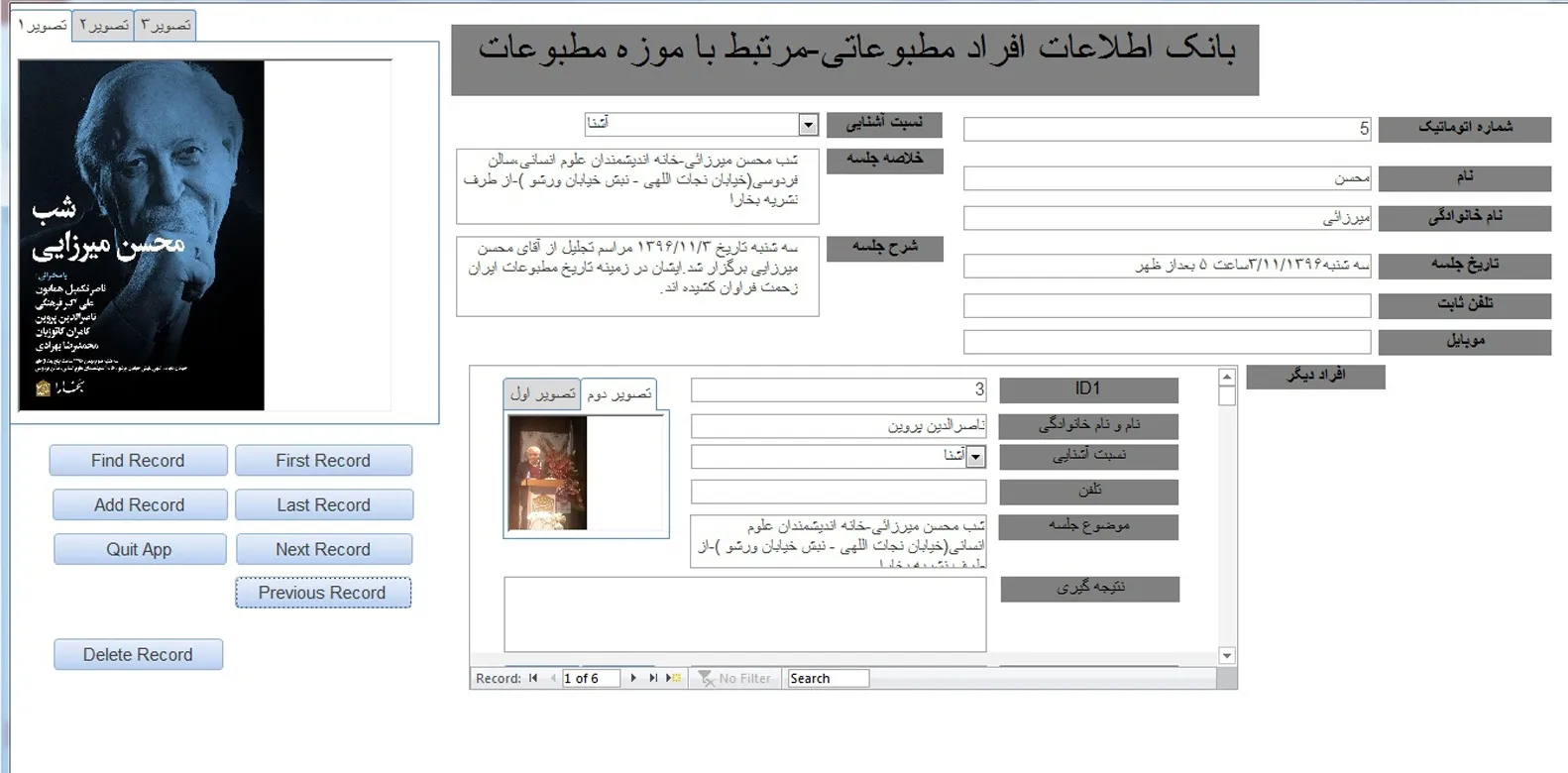Jump to last record via navigation arrow

pyautogui.click(x=653, y=678)
